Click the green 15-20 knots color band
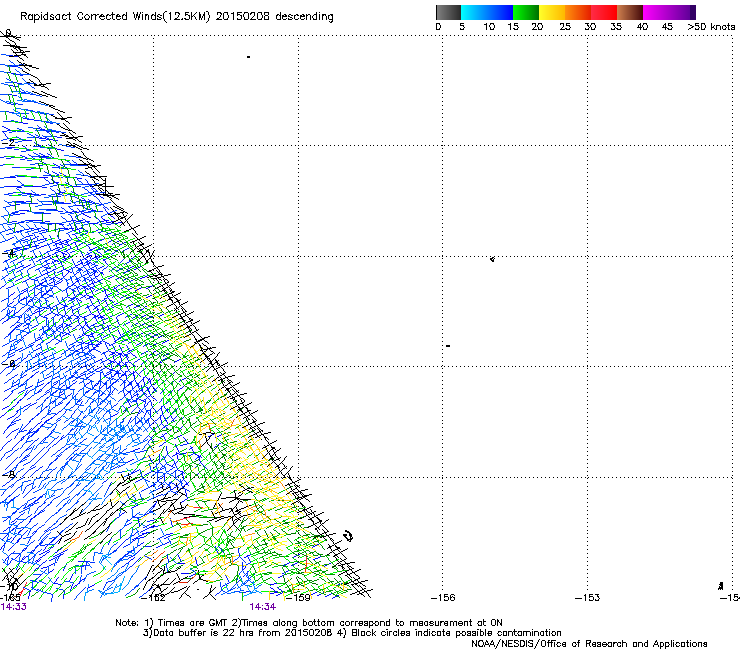The width and height of the screenshot is (740, 650). (526, 12)
